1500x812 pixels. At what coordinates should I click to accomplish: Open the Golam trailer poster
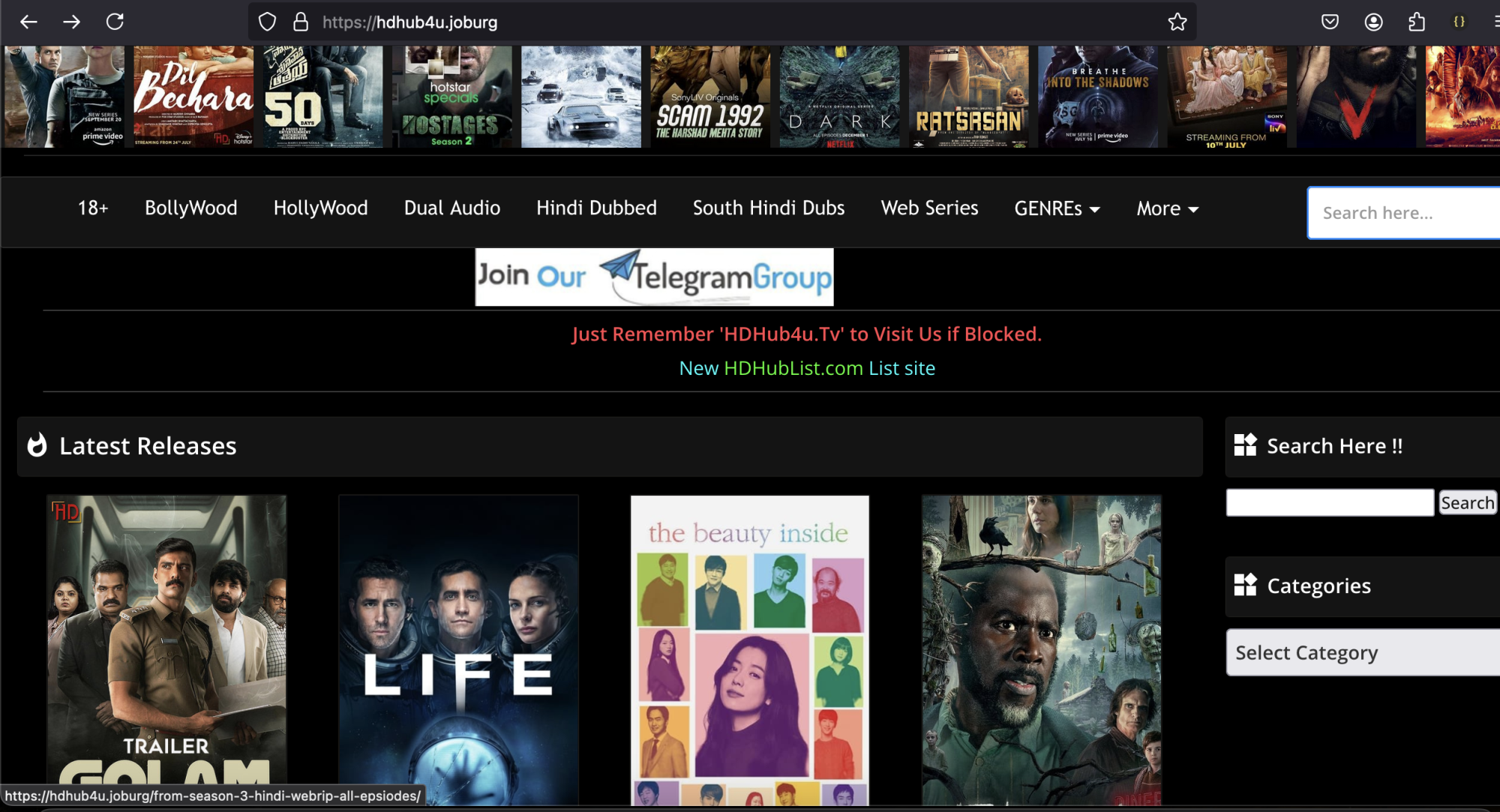(x=166, y=650)
